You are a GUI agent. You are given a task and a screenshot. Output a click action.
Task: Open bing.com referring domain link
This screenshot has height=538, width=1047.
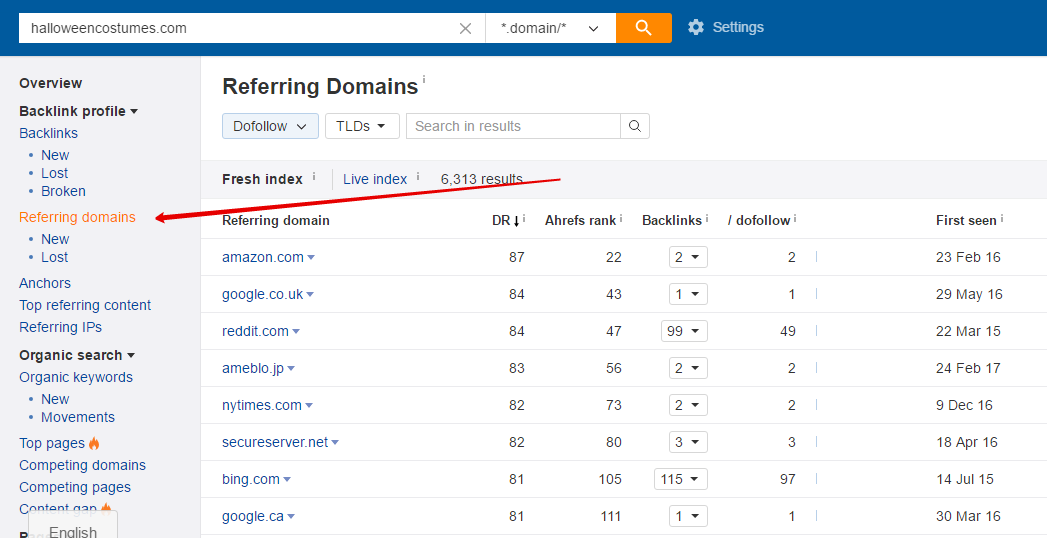tap(251, 479)
